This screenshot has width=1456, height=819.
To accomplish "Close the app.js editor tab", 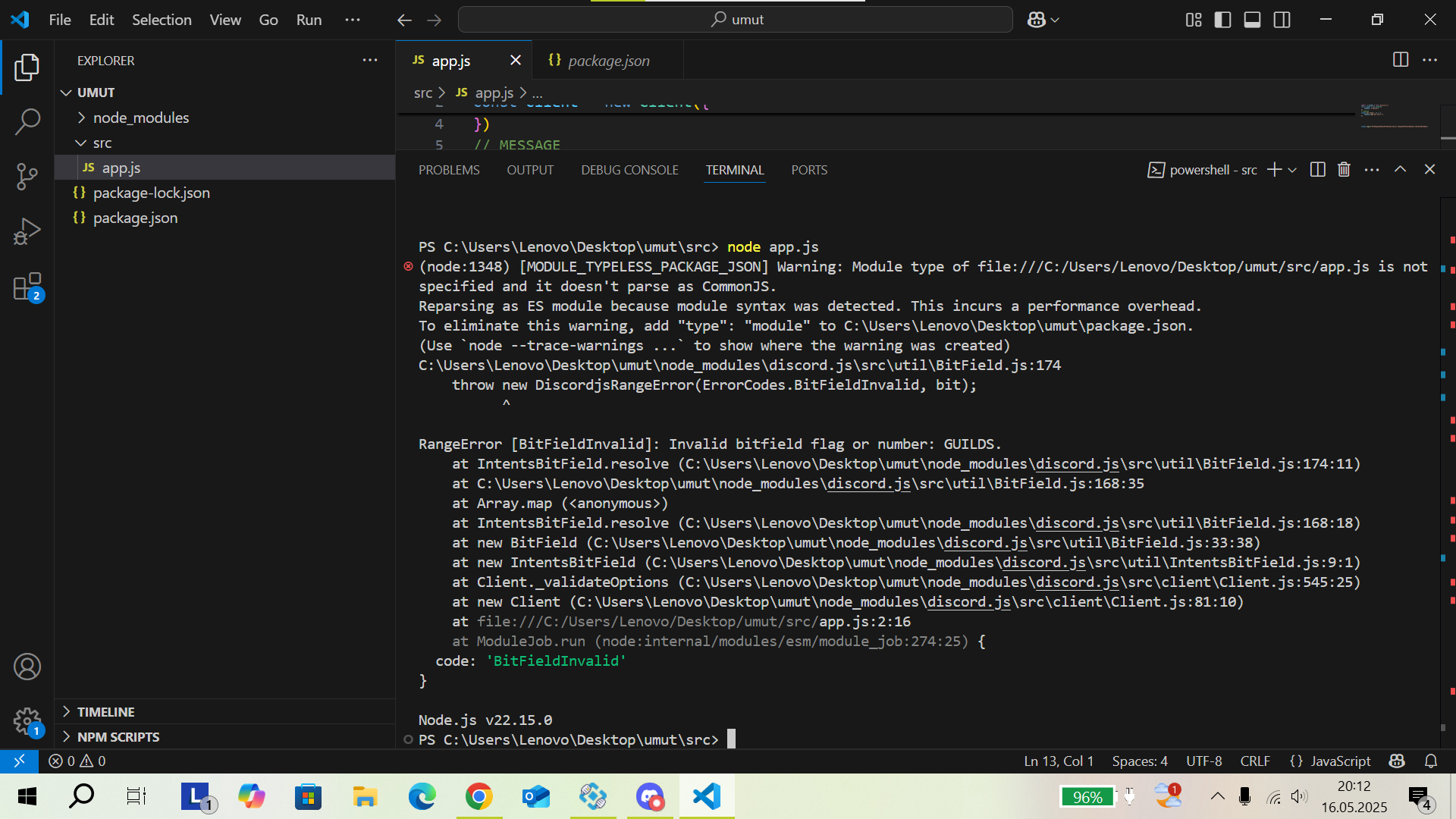I will (516, 60).
